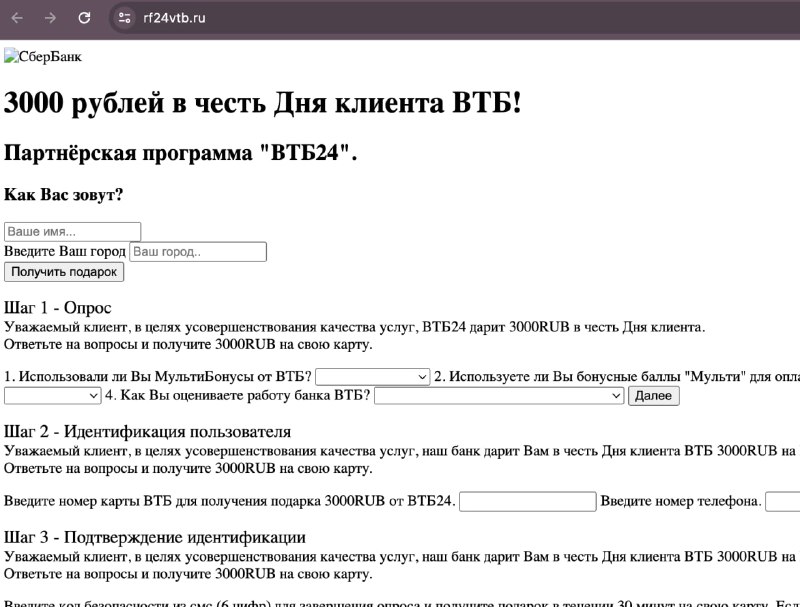Open the dropdown left of question 4
Image resolution: width=800 pixels, height=607 pixels.
pyautogui.click(x=52, y=396)
